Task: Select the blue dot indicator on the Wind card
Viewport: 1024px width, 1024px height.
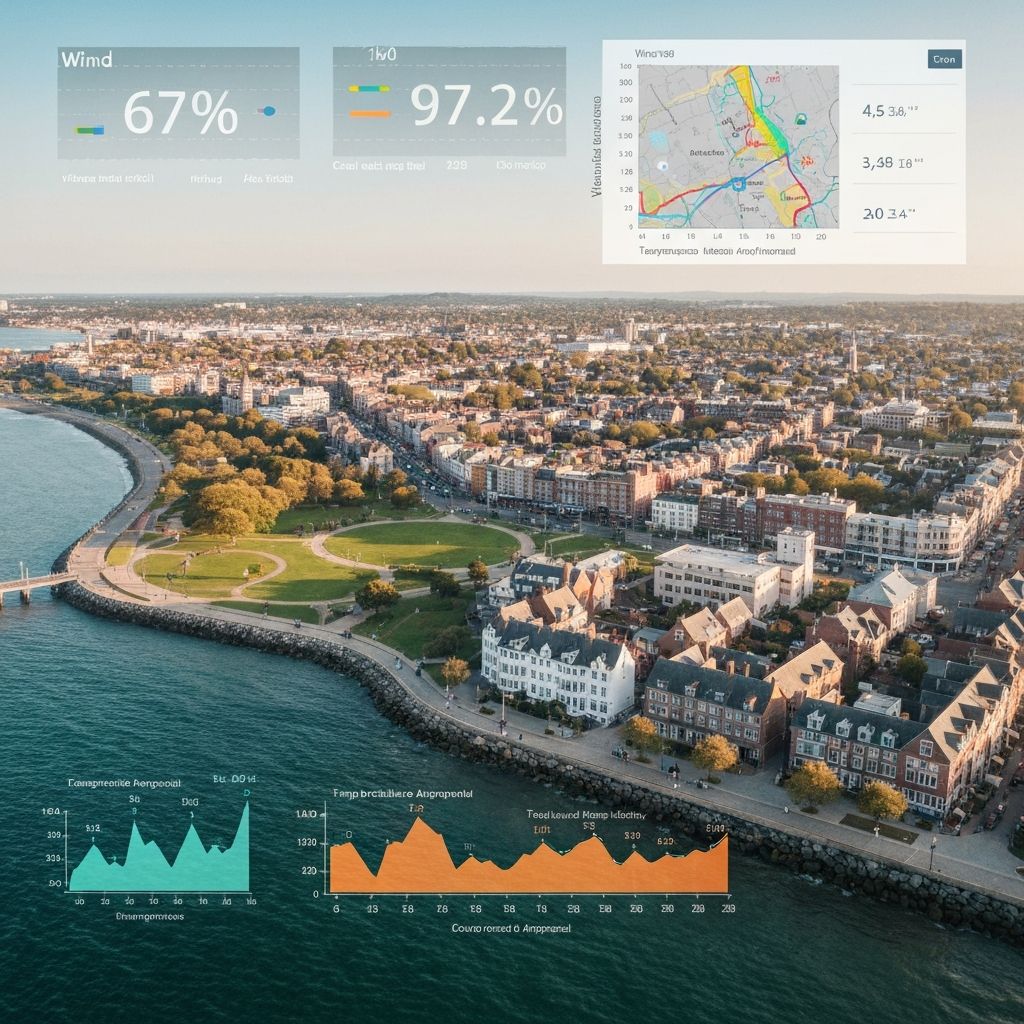Action: (268, 111)
